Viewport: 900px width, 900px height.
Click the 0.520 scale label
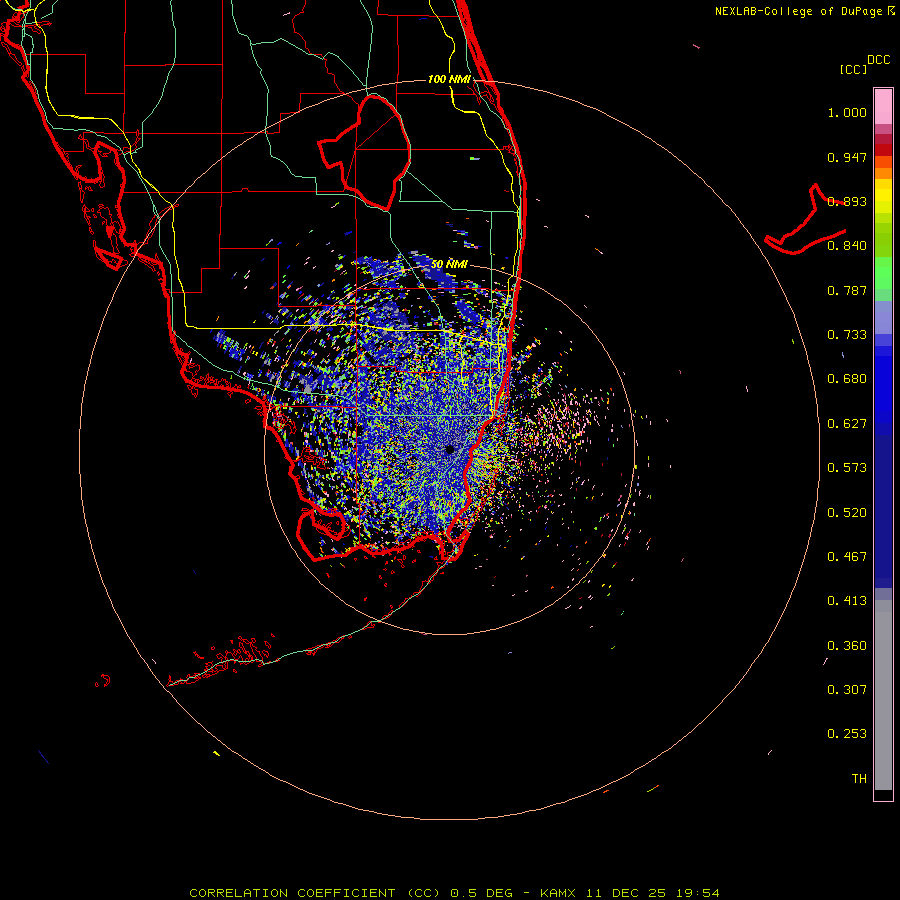tap(847, 513)
